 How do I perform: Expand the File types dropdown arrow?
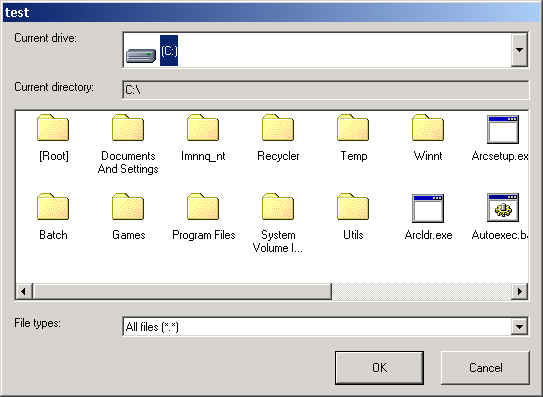519,326
